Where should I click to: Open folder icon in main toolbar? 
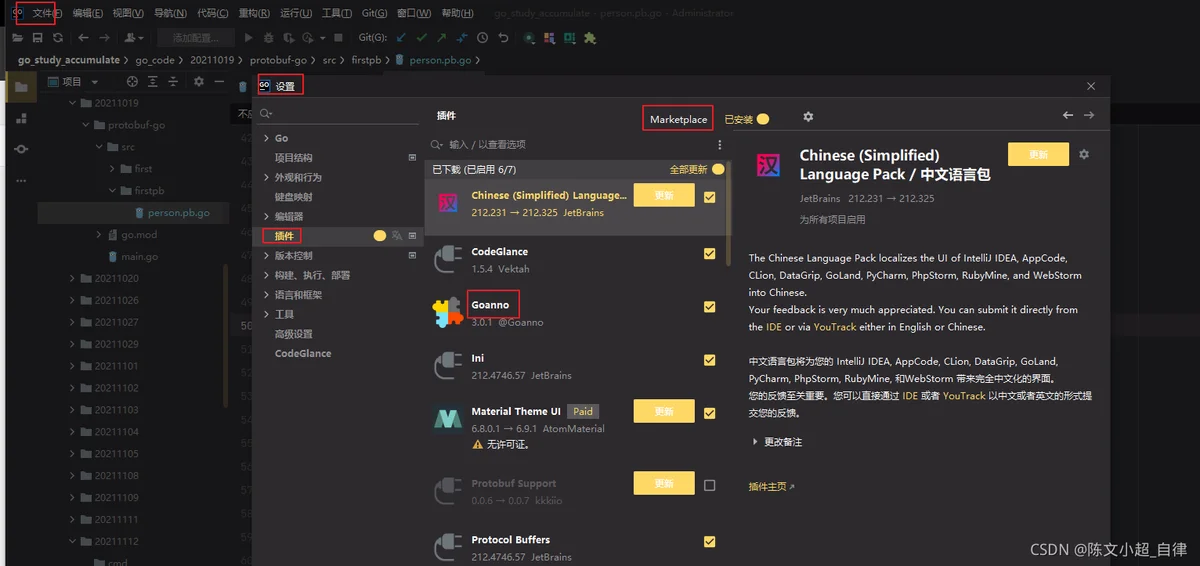17,38
